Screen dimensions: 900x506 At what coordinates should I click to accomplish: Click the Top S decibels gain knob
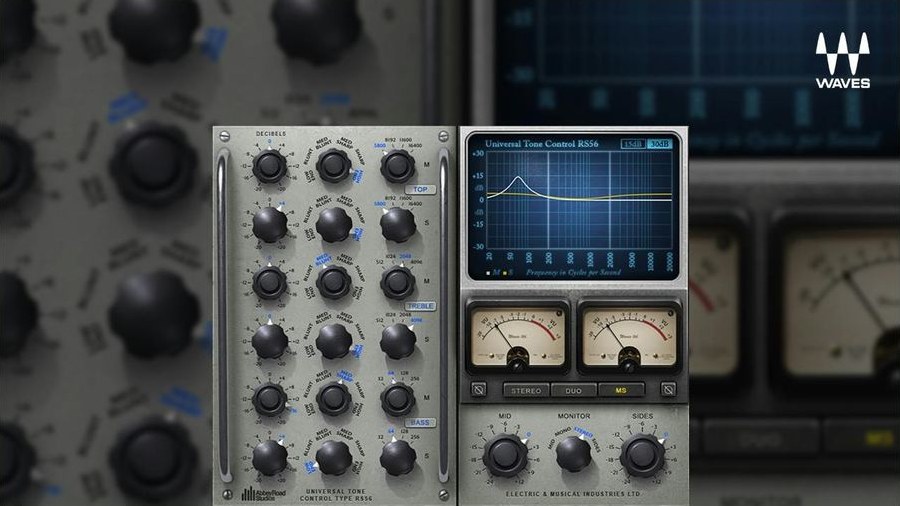pos(270,224)
